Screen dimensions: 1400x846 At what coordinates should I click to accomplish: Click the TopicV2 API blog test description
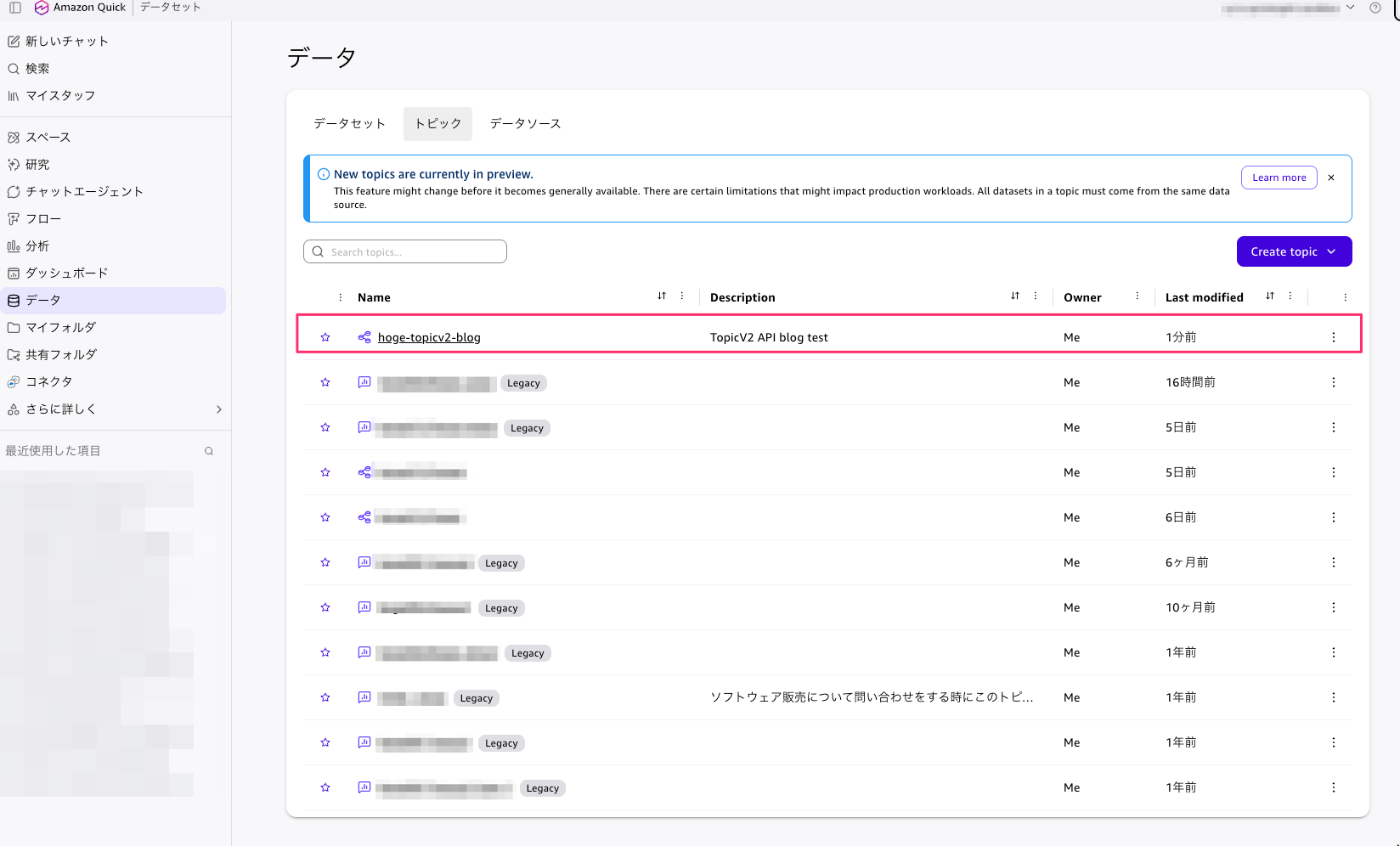tap(769, 337)
